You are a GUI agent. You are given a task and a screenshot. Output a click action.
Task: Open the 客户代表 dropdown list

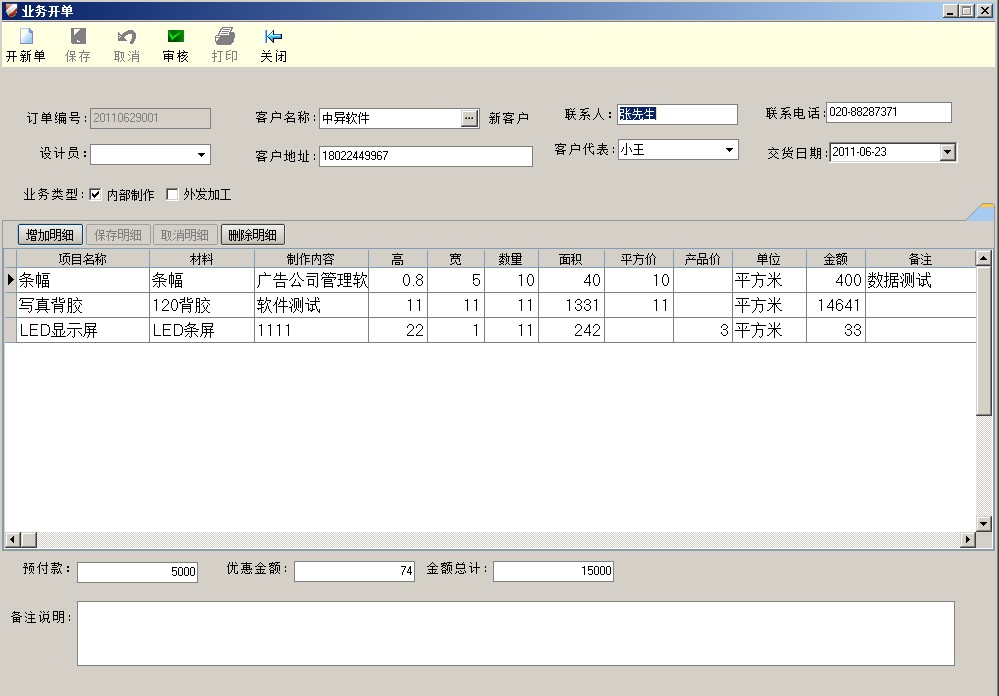coord(729,150)
